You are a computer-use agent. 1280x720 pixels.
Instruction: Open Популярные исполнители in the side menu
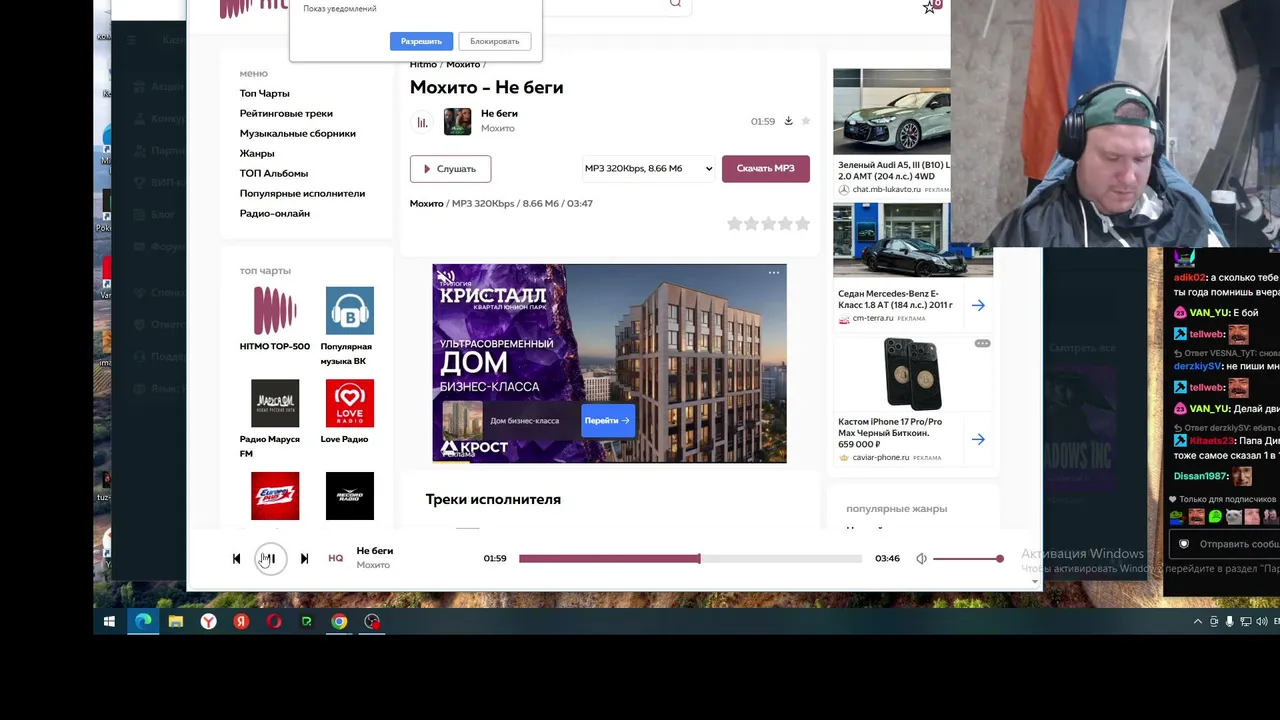(303, 193)
